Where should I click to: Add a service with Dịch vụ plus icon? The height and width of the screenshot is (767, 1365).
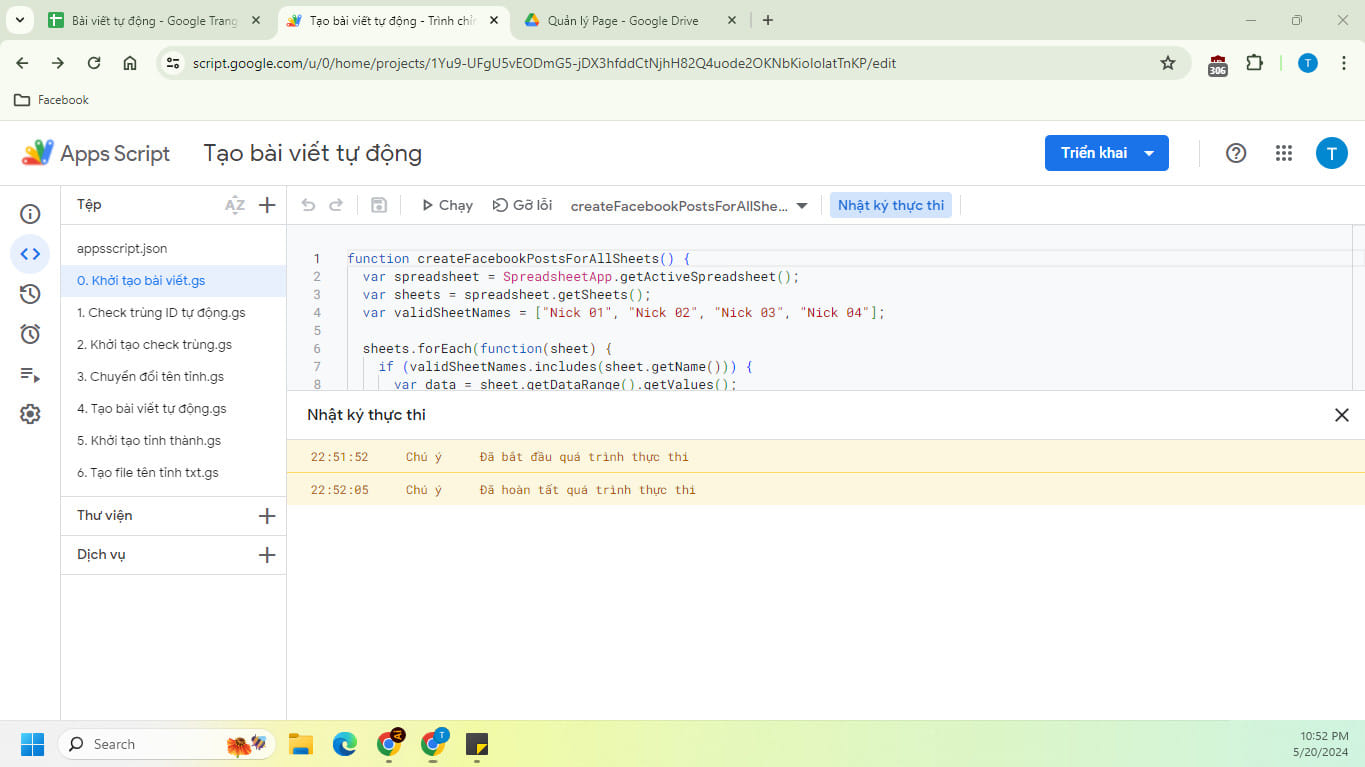[x=267, y=555]
